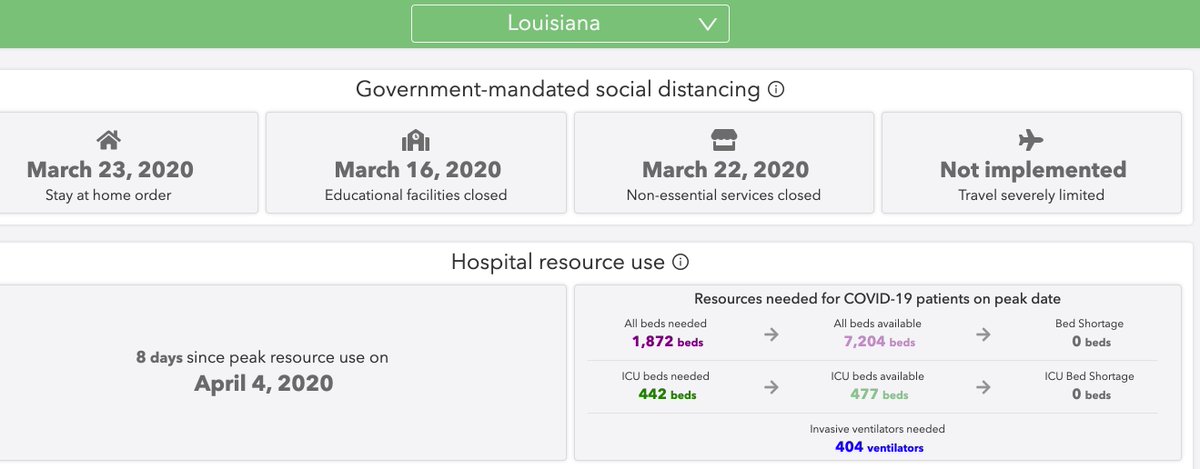Click arrow between All beds needed and available
The width and height of the screenshot is (1200, 469).
click(771, 335)
